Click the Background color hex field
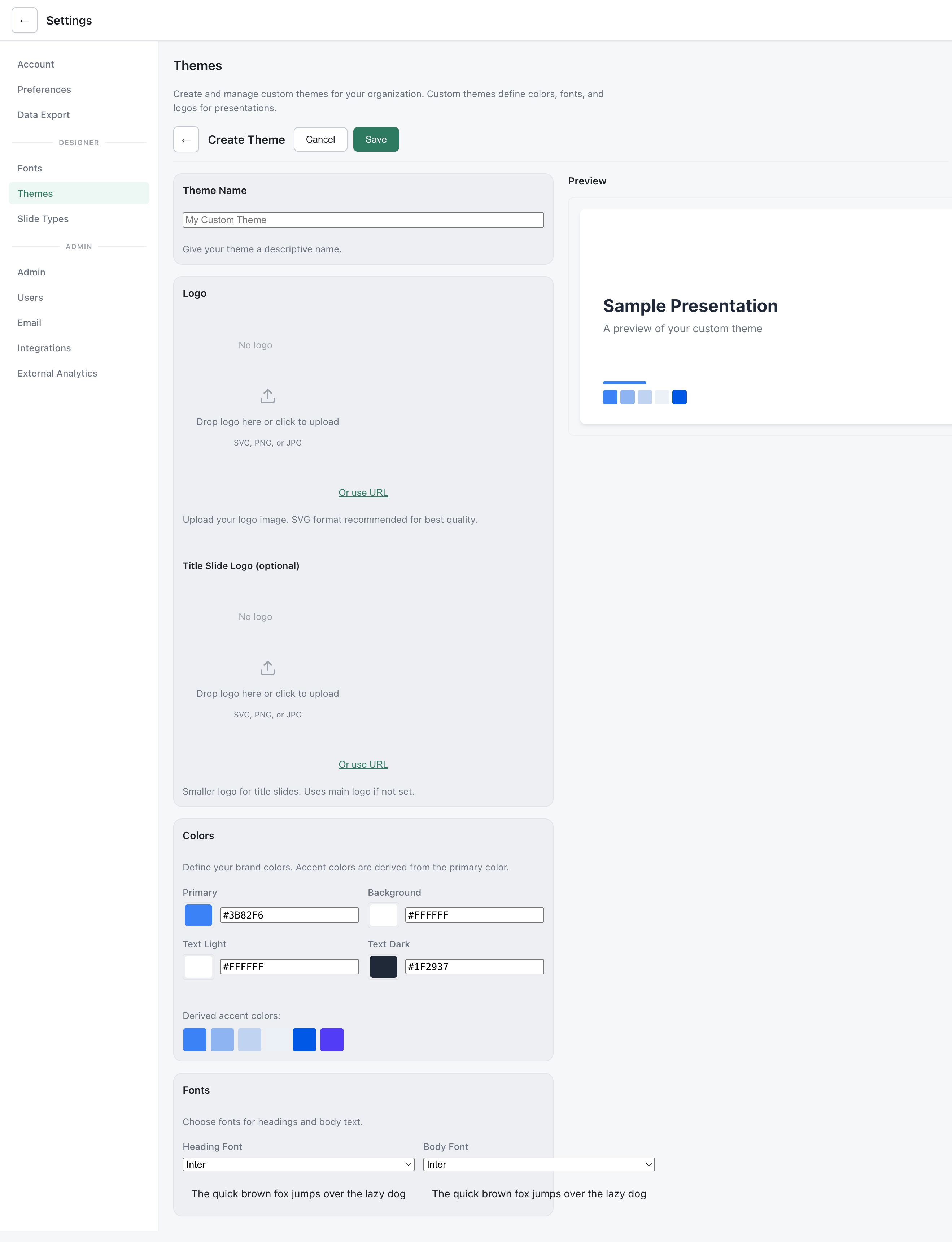The height and width of the screenshot is (1242, 952). [x=474, y=915]
